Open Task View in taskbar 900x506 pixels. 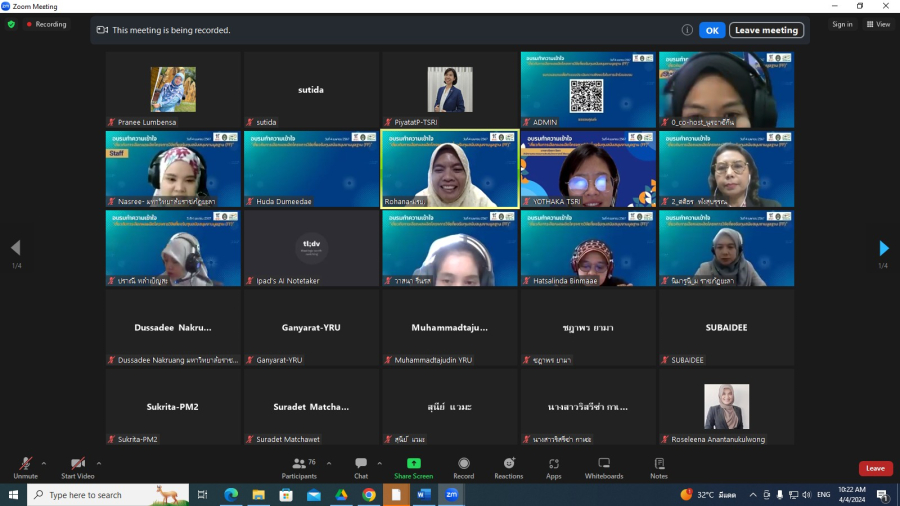(203, 495)
